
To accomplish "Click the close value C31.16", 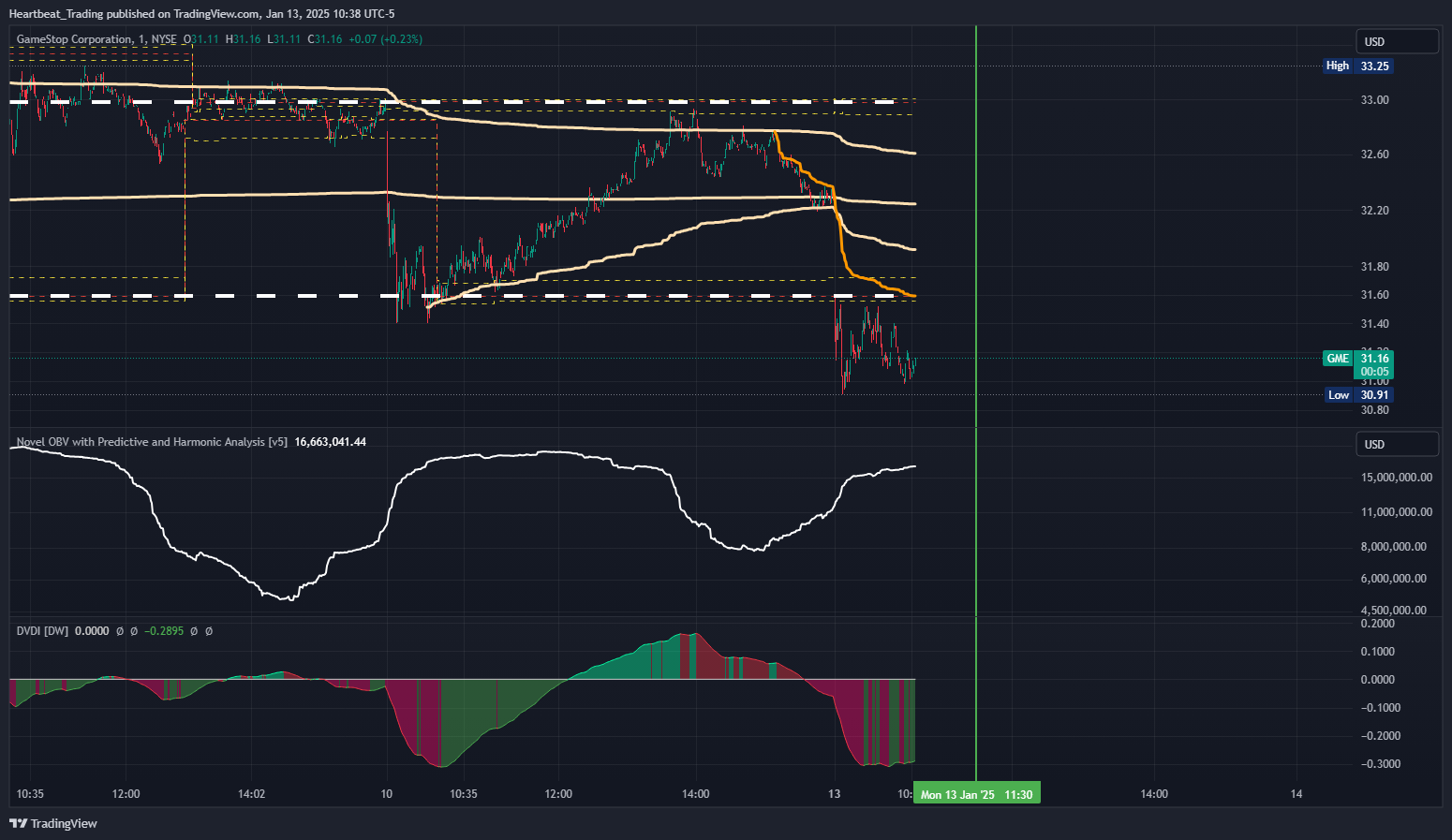I will point(325,39).
